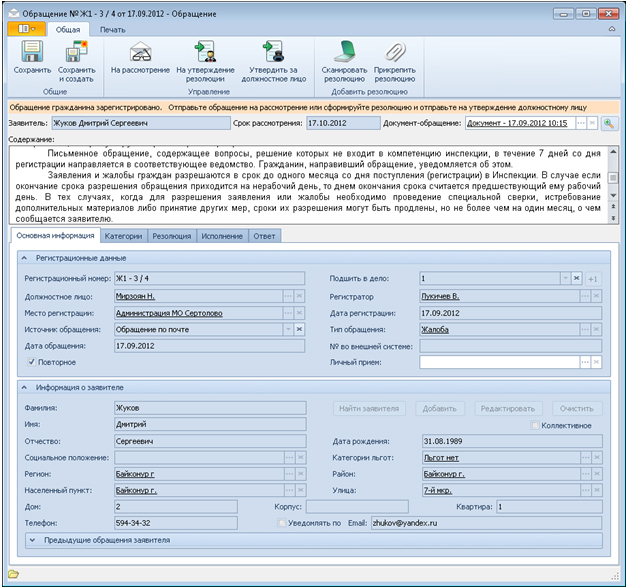Toggle Уведомлять по Email checkbox
The image size is (627, 587).
click(x=282, y=522)
